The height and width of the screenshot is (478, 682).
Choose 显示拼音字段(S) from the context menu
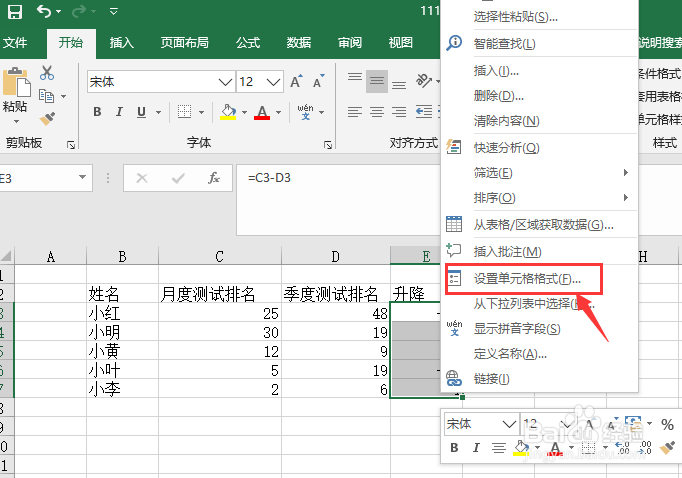539,328
